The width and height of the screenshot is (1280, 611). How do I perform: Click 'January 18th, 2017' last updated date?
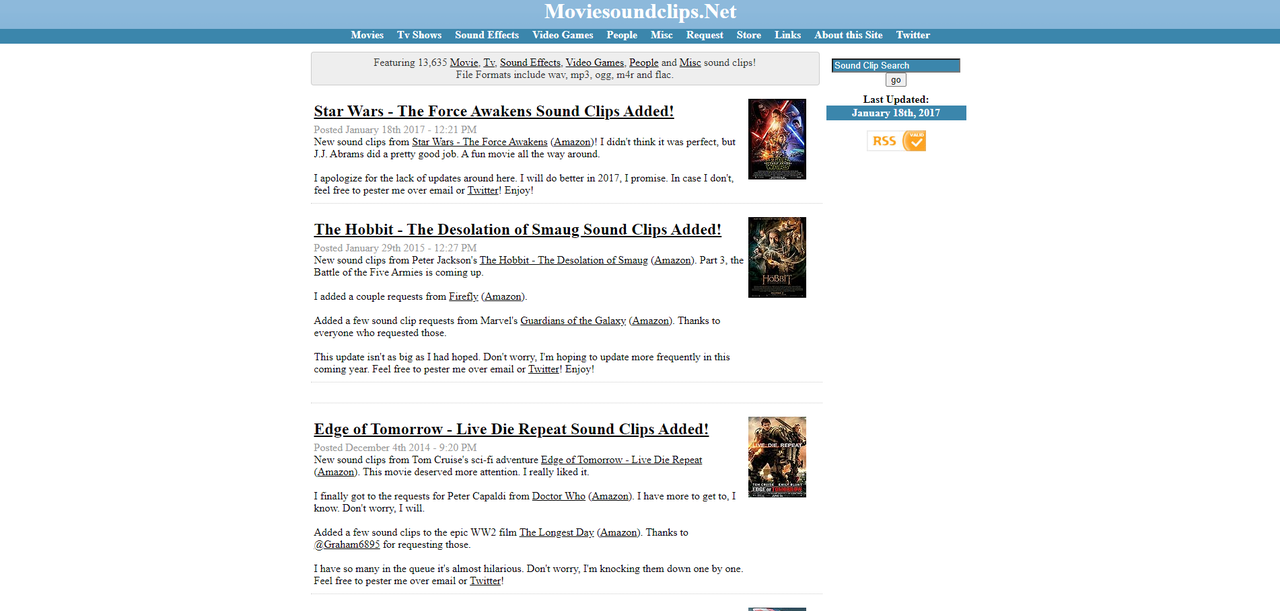click(896, 113)
